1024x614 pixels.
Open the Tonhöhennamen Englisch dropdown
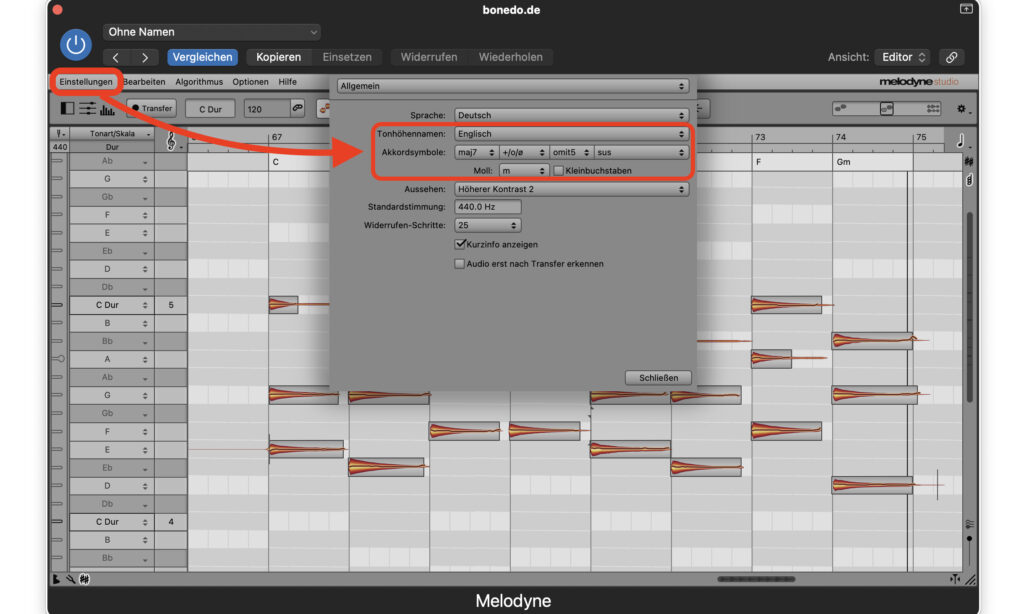pos(571,133)
